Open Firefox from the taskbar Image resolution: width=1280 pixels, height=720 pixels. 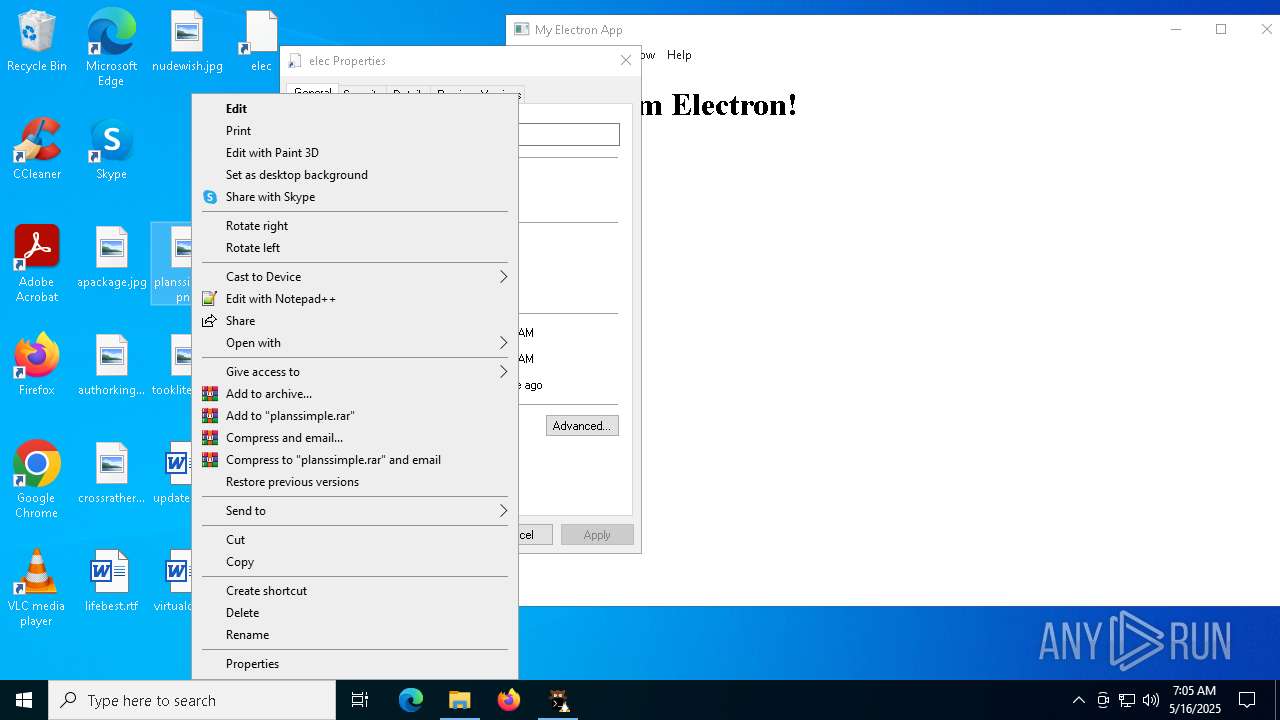(x=509, y=700)
